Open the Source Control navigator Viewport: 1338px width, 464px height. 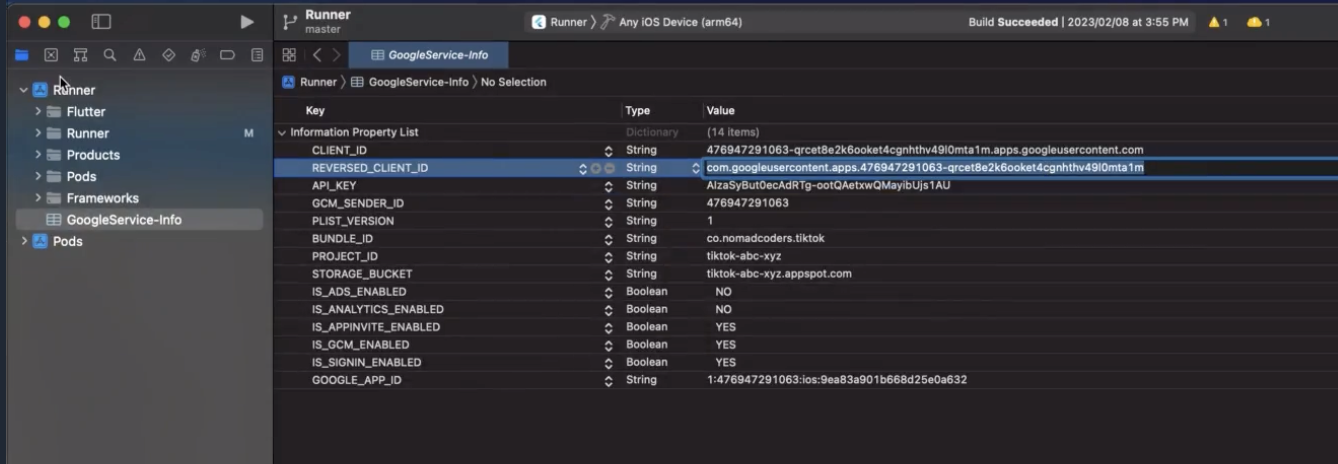coord(51,55)
